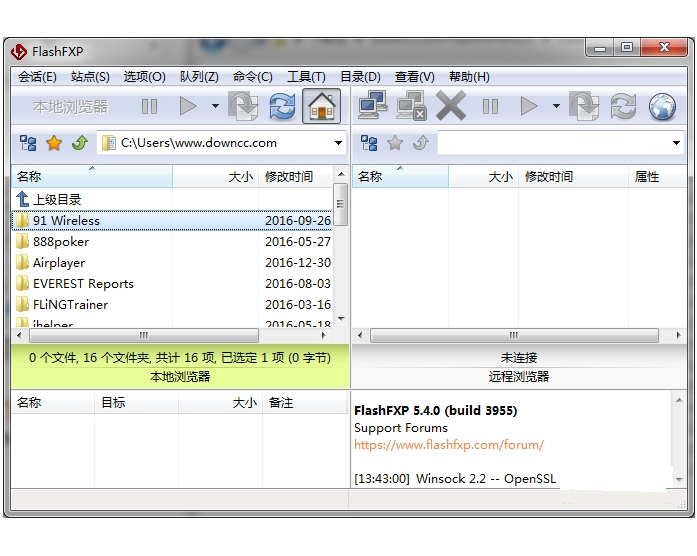Click the remote parent directory arrow icon
This screenshot has width=697, height=556.
tap(421, 143)
